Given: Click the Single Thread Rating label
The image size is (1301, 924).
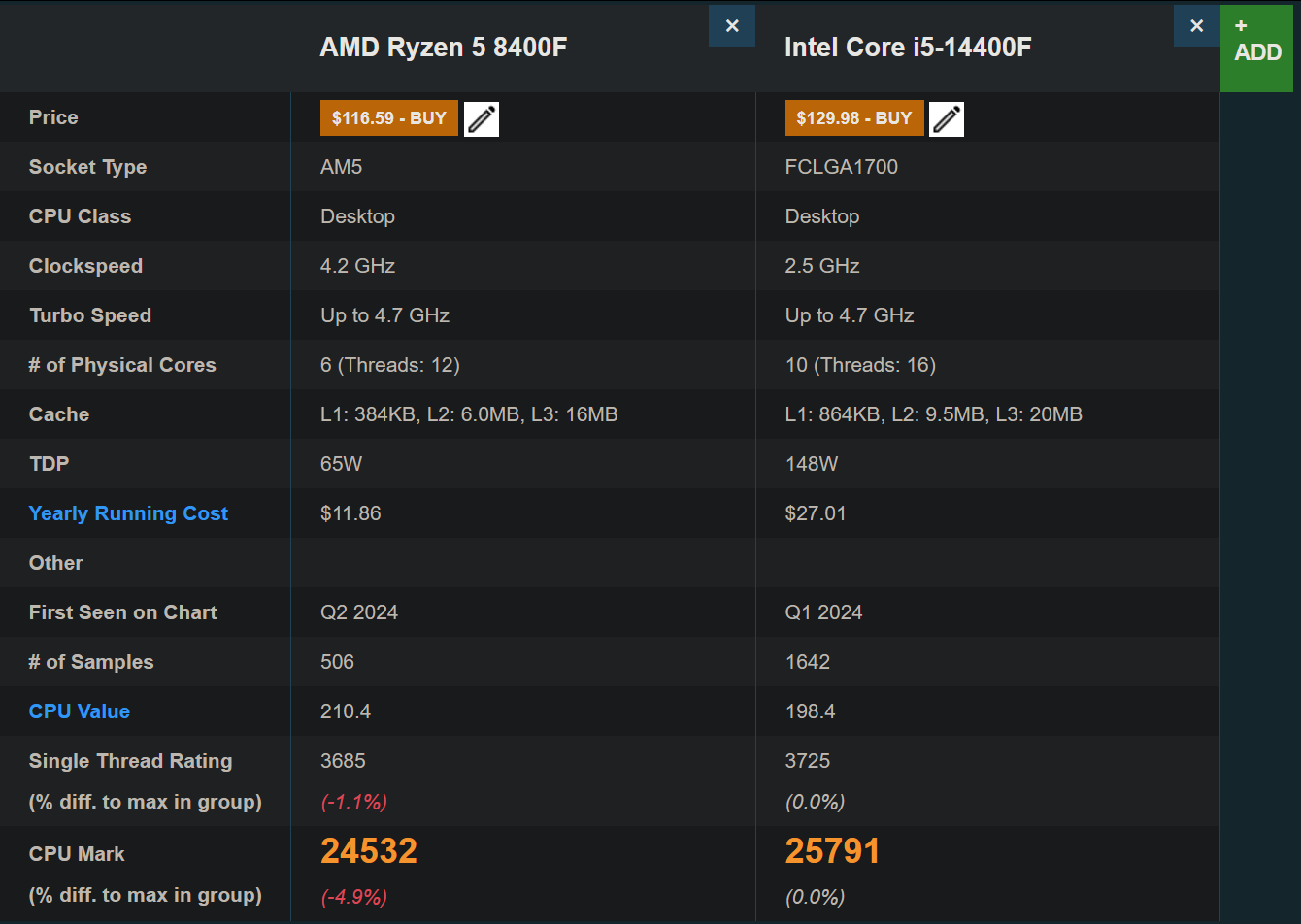Looking at the screenshot, I should tap(131, 761).
